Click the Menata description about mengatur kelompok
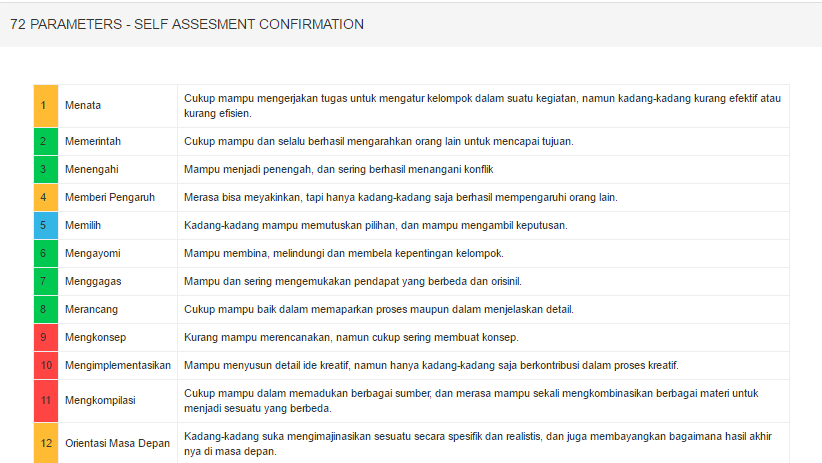Image resolution: width=822 pixels, height=463 pixels. (482, 106)
